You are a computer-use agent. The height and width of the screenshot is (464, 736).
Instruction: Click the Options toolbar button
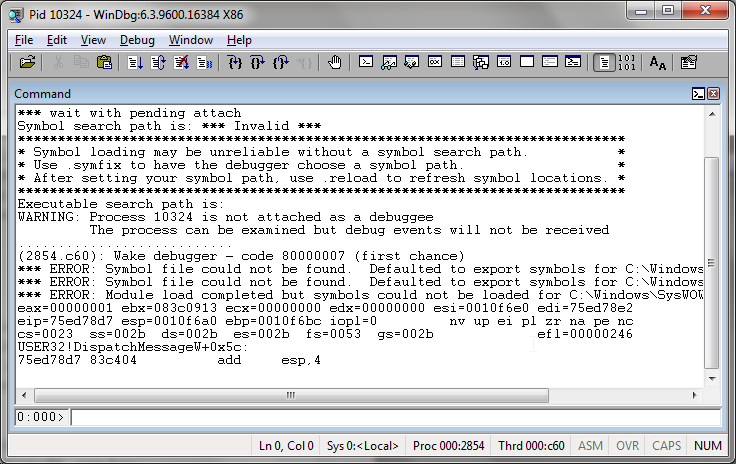(688, 62)
